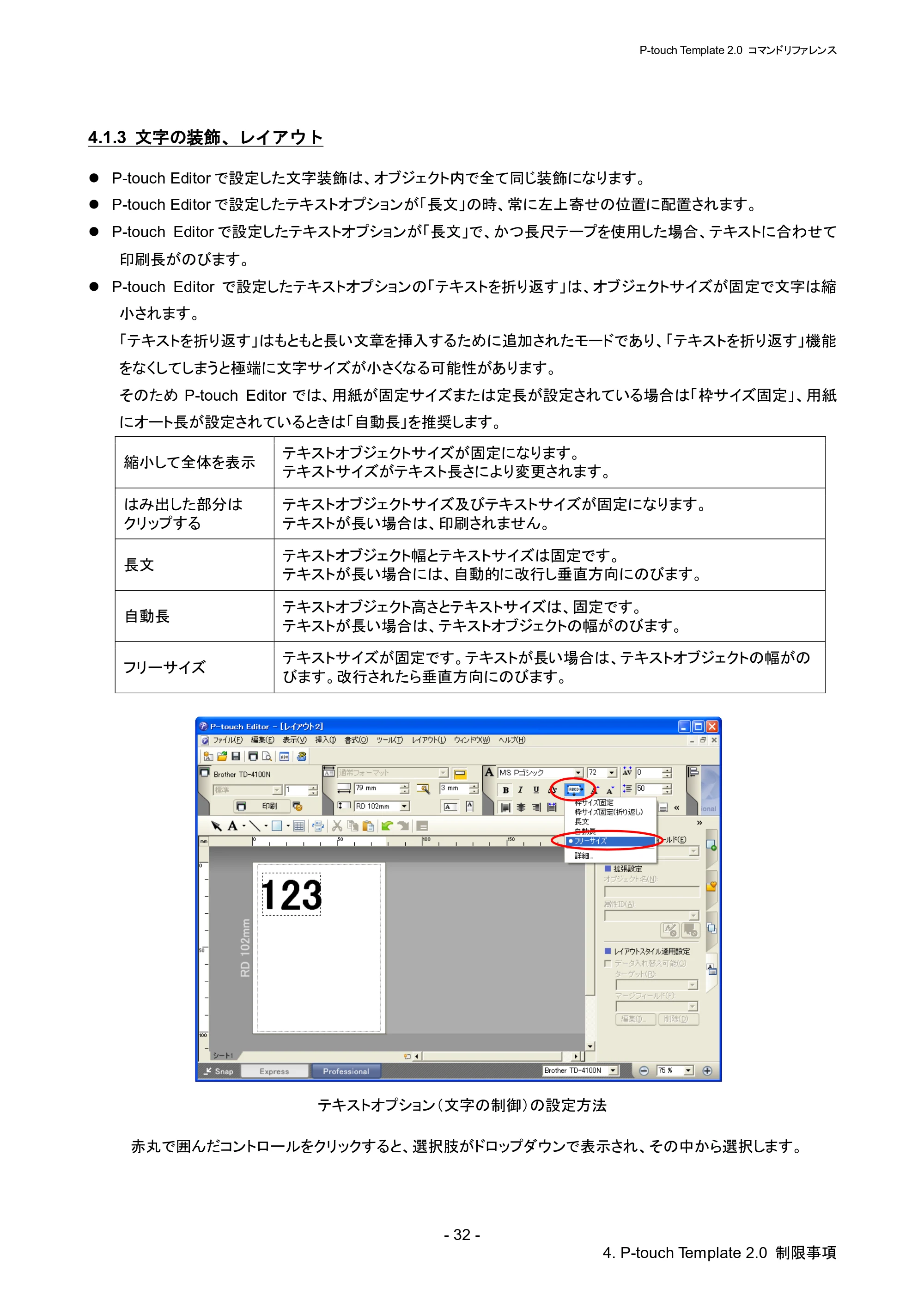Switch to the Express mode tab
924x1308 pixels.
click(274, 1071)
